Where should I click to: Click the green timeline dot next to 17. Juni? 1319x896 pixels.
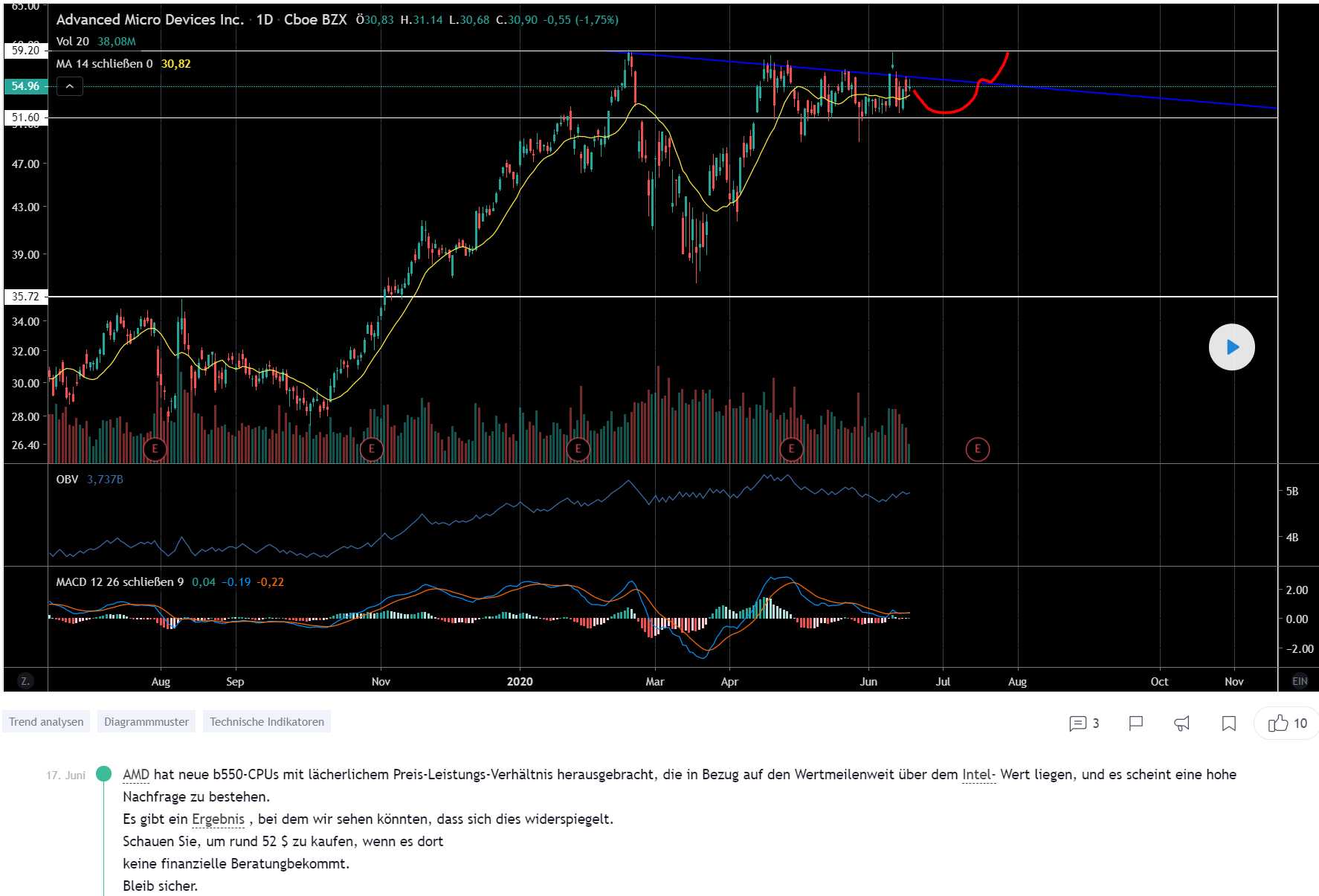coord(104,774)
